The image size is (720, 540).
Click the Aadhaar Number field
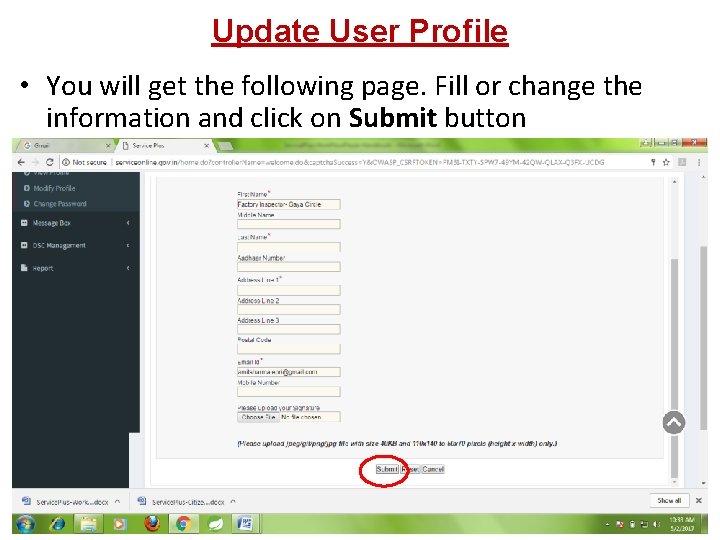coord(289,267)
